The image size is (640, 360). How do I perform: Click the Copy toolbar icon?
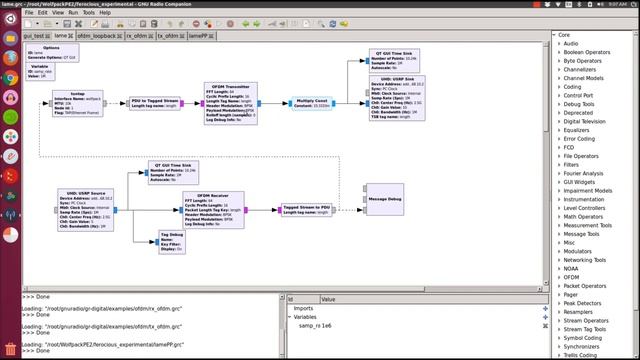point(131,24)
